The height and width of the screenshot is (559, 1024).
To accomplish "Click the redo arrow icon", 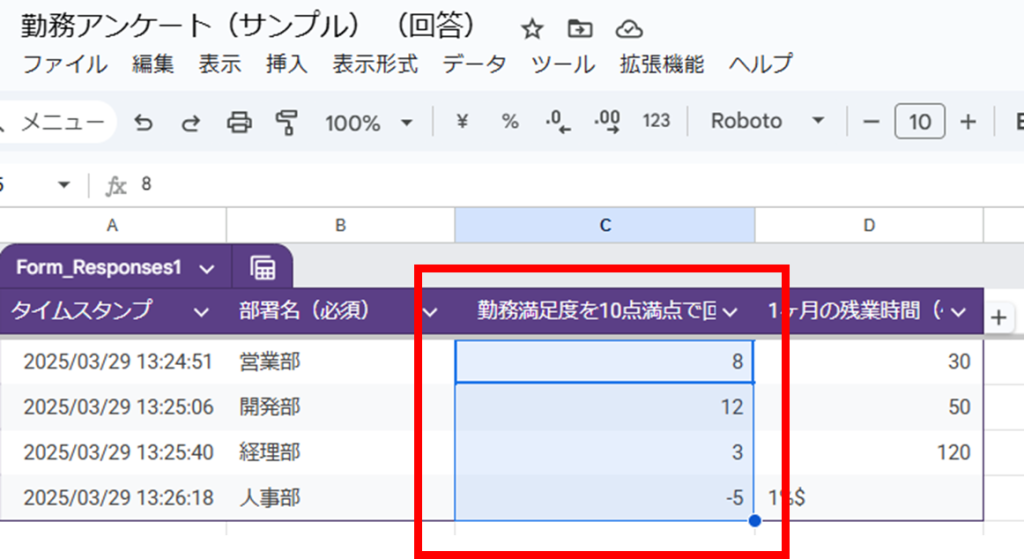I will pyautogui.click(x=190, y=122).
